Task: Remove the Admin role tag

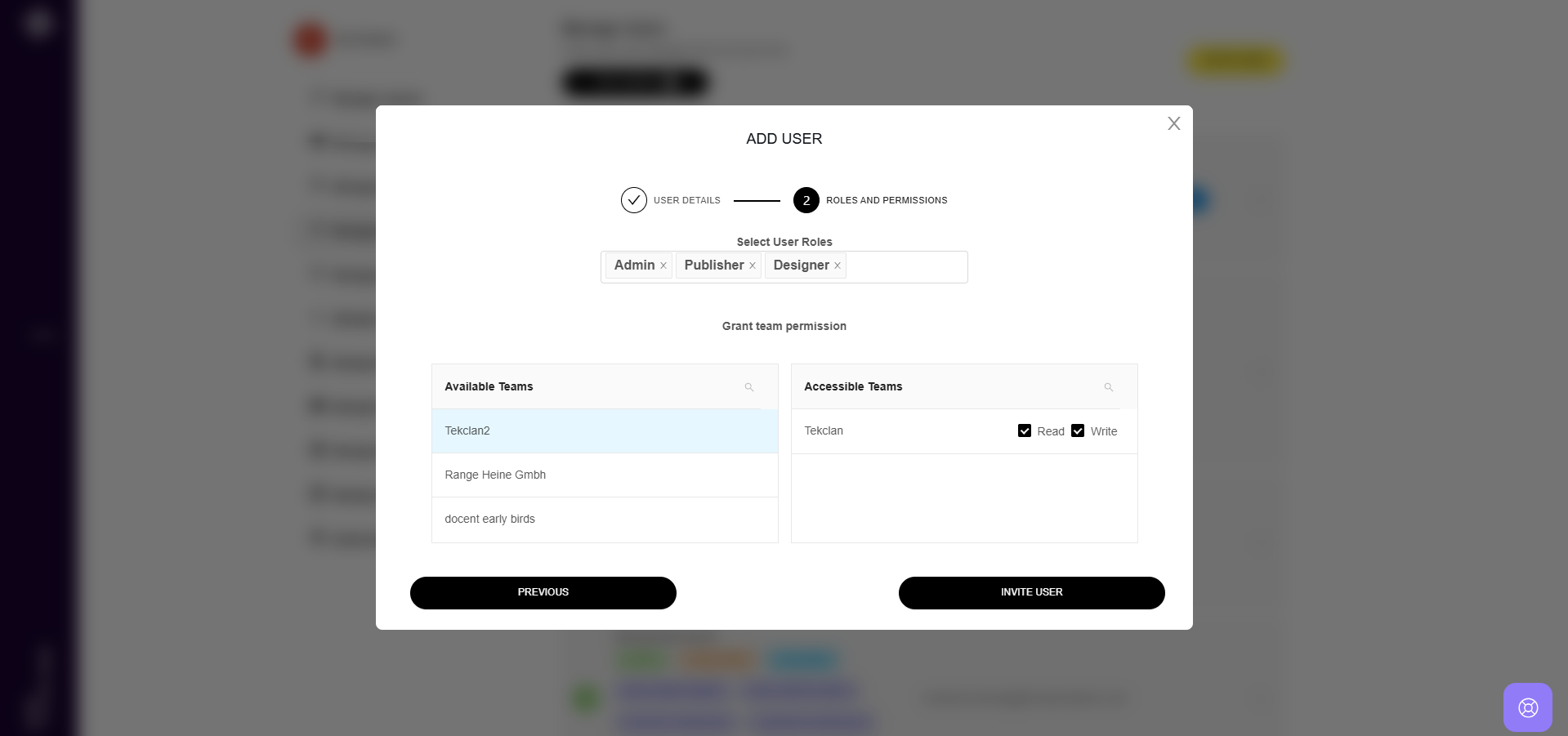Action: coord(663,265)
